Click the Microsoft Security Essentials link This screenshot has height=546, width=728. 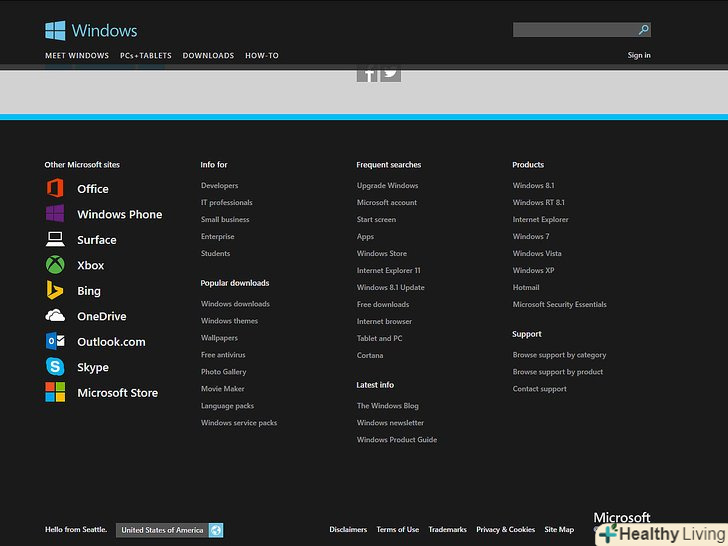tap(559, 305)
